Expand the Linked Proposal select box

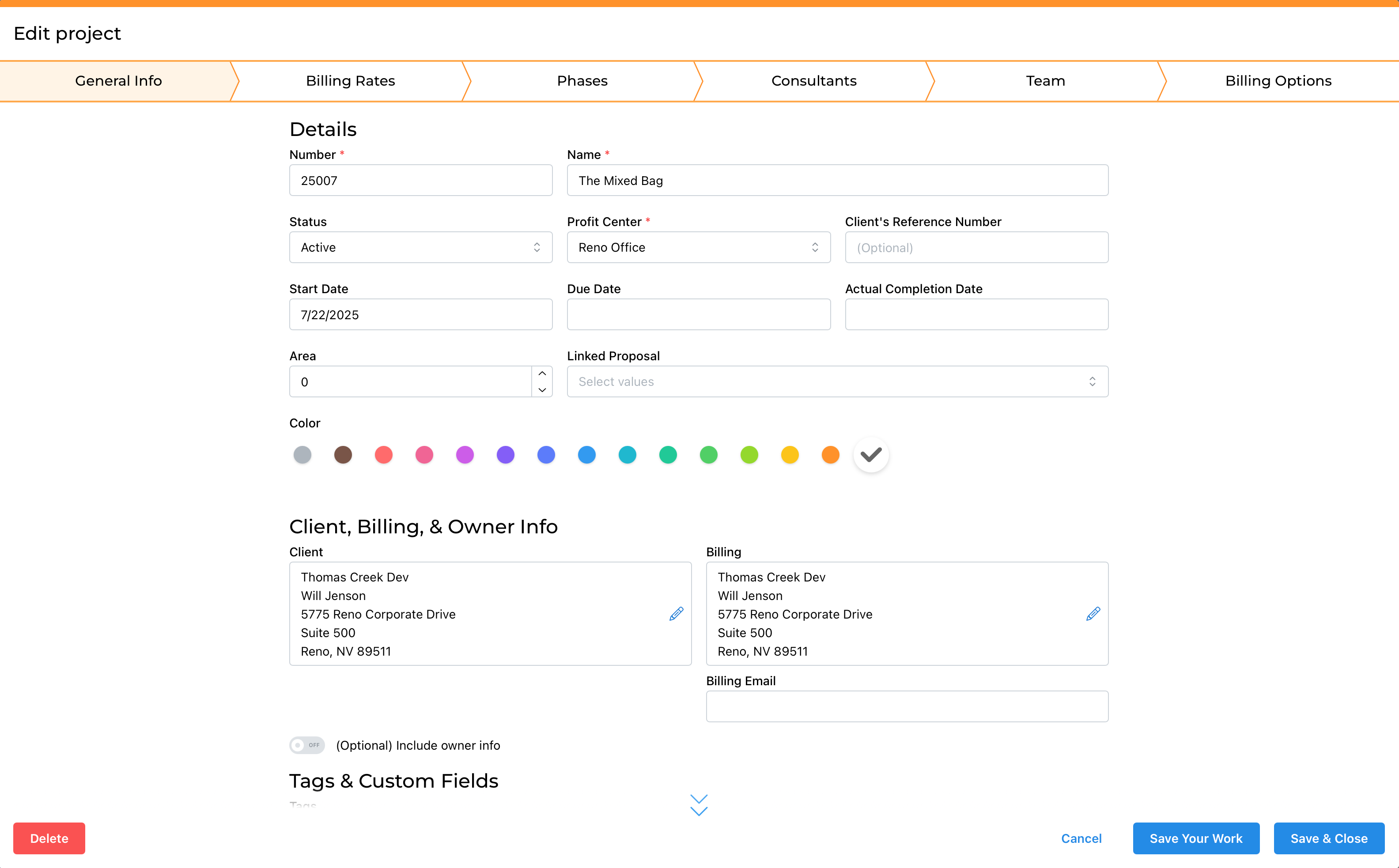(x=837, y=382)
